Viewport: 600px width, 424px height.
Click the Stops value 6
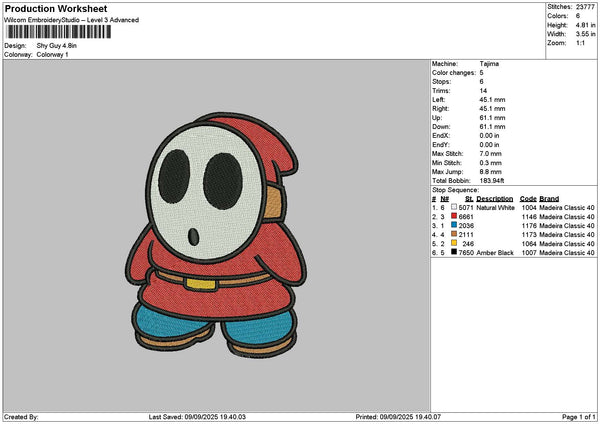click(x=481, y=82)
